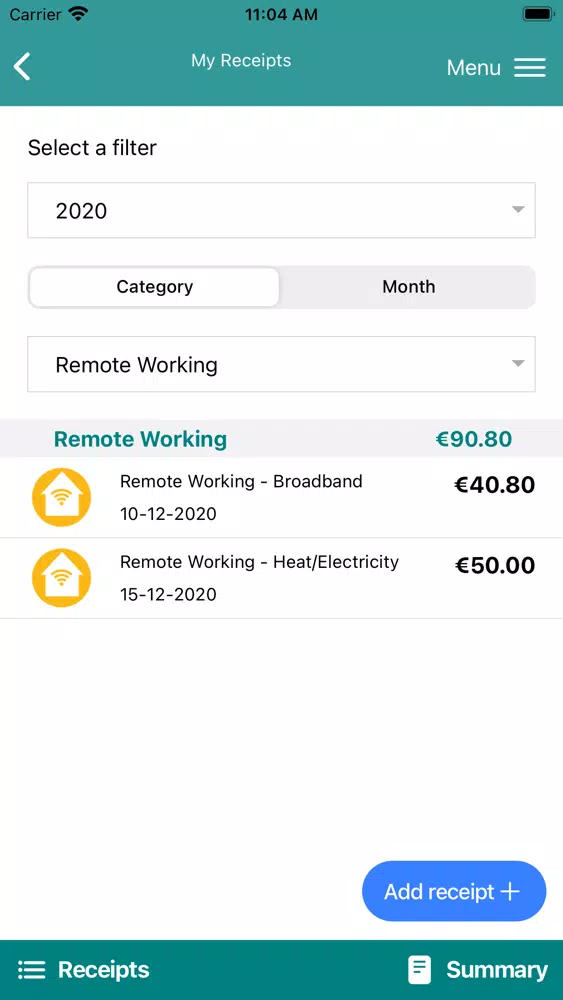Open the hamburger menu icon
The height and width of the screenshot is (1000, 563).
[x=530, y=68]
